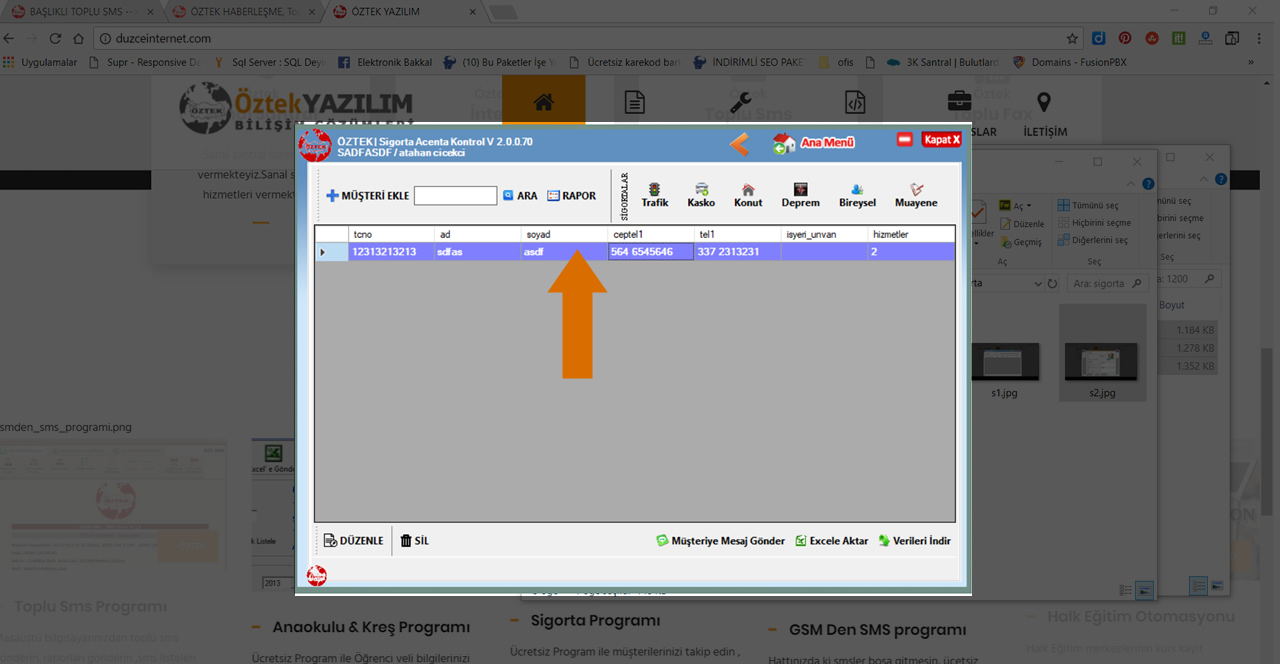
Task: Select phone cell 564 6545646
Action: point(651,252)
